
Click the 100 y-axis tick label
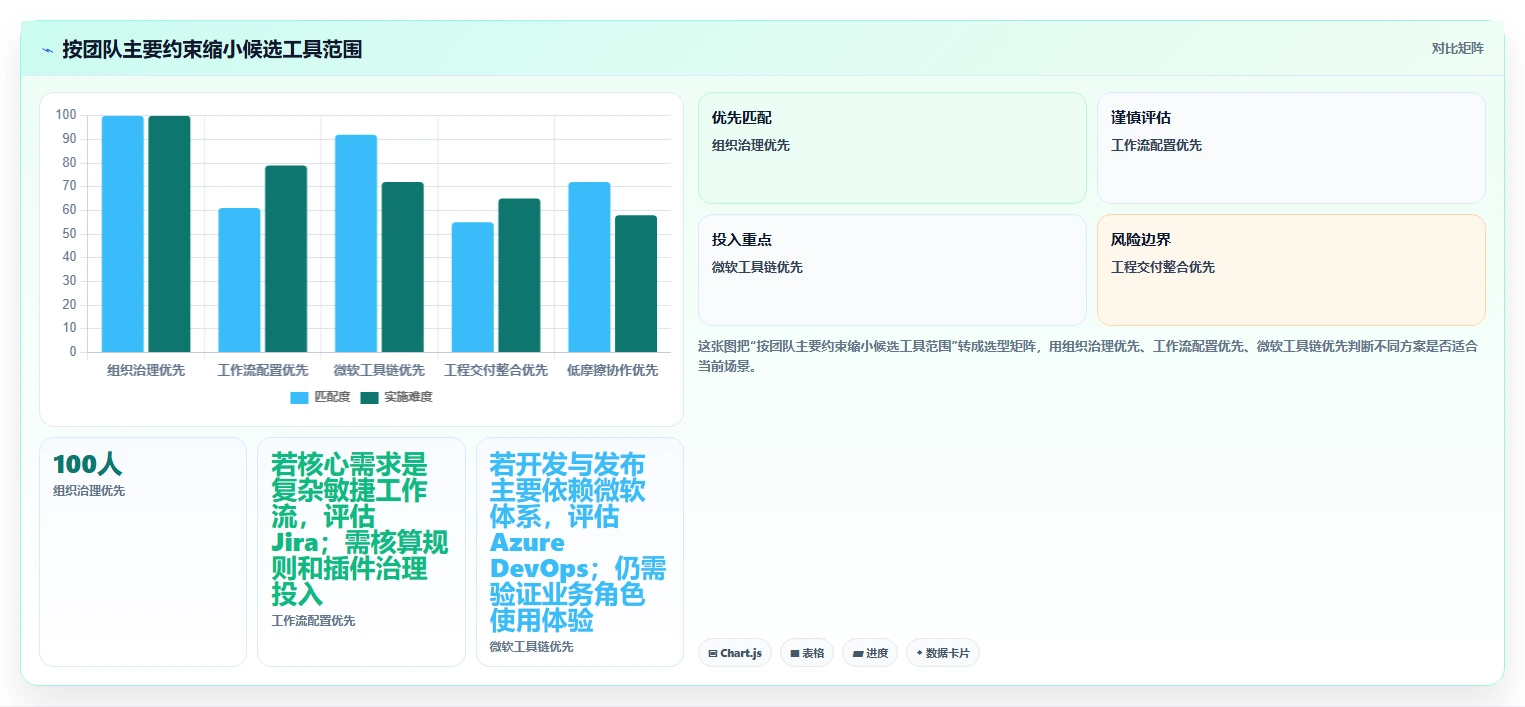click(66, 115)
